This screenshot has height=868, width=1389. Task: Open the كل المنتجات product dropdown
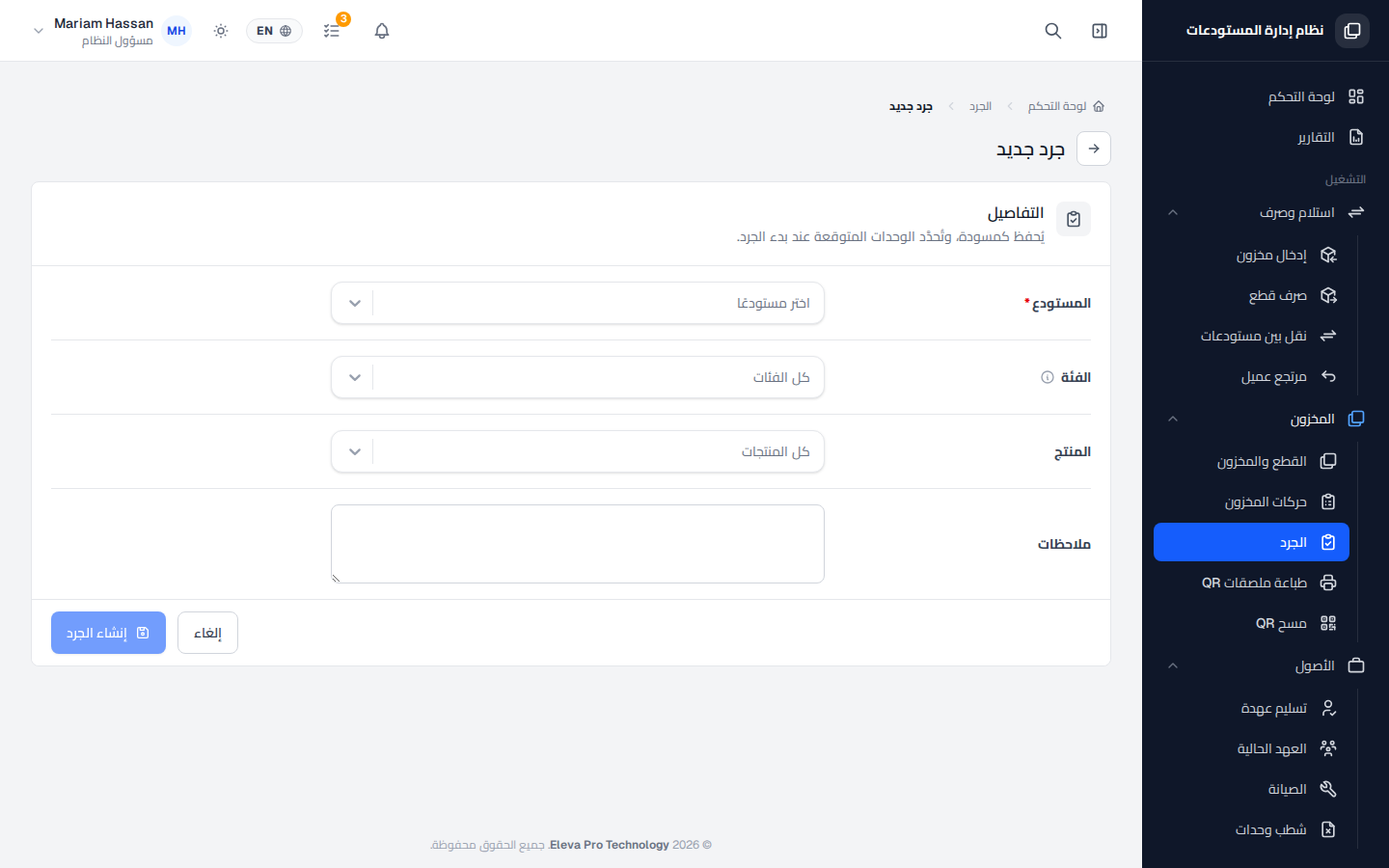click(578, 451)
